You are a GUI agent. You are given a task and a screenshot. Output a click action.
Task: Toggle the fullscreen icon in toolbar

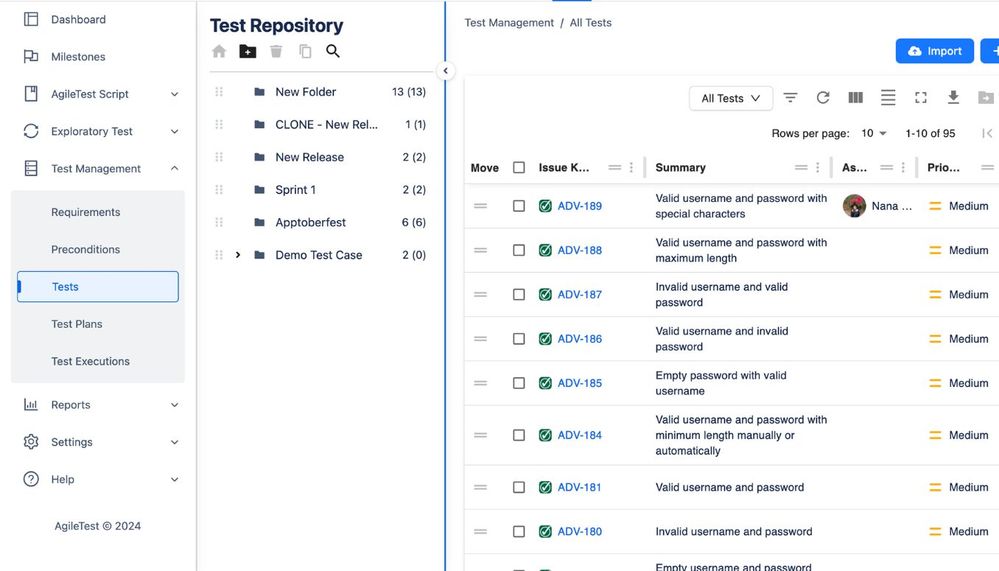(x=921, y=98)
